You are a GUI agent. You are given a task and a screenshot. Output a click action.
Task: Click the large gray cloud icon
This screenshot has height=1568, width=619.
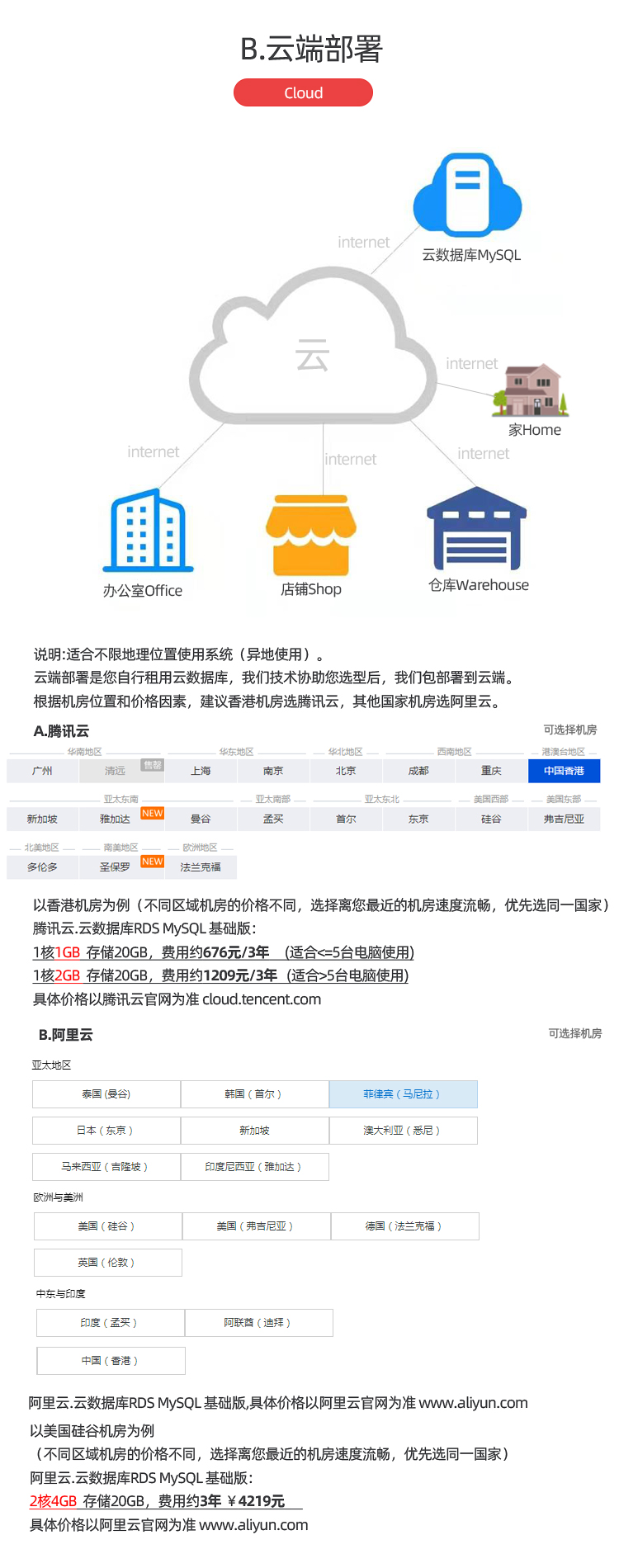tap(312, 347)
